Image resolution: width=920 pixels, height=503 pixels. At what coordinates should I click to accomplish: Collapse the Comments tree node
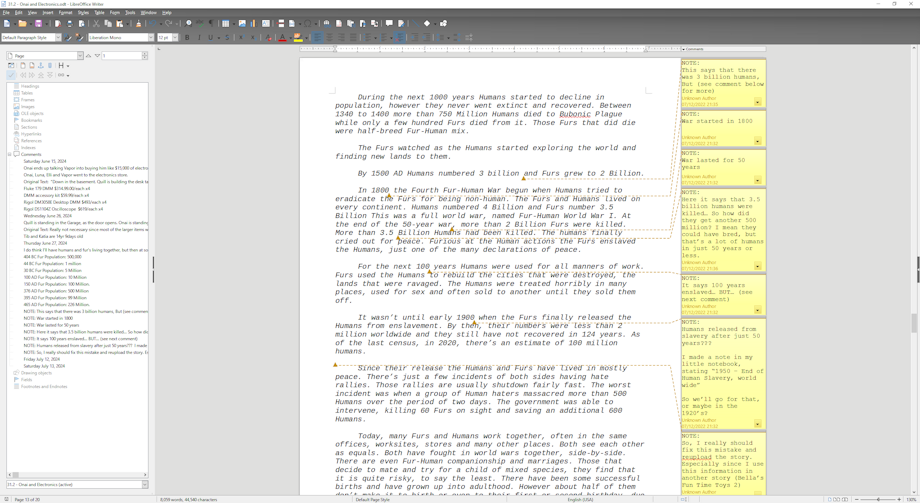point(10,155)
